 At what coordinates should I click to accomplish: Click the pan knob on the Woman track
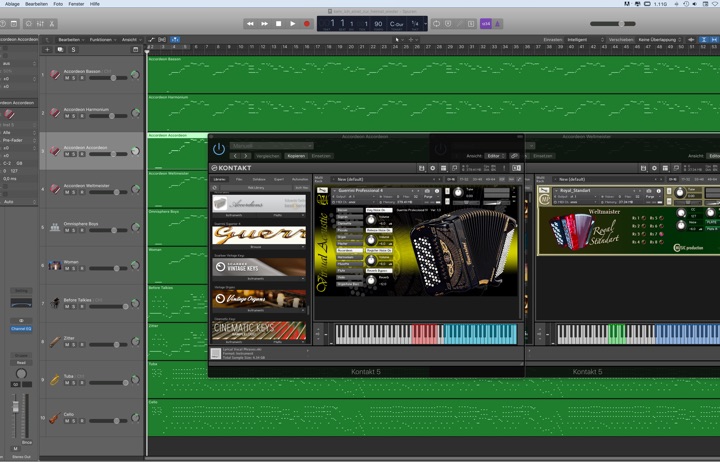pyautogui.click(x=135, y=265)
